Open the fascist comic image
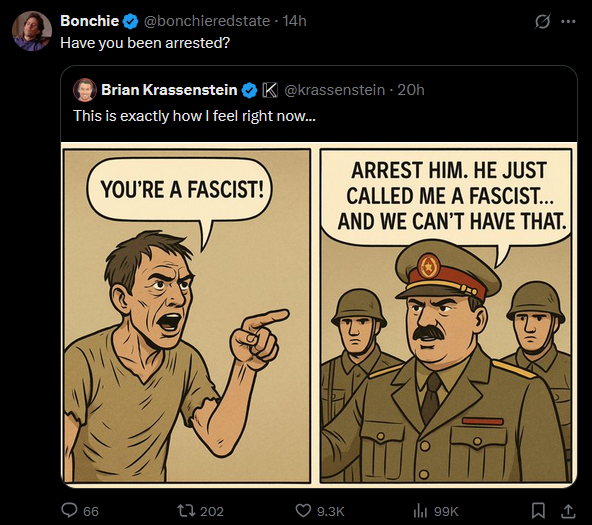 (319, 315)
